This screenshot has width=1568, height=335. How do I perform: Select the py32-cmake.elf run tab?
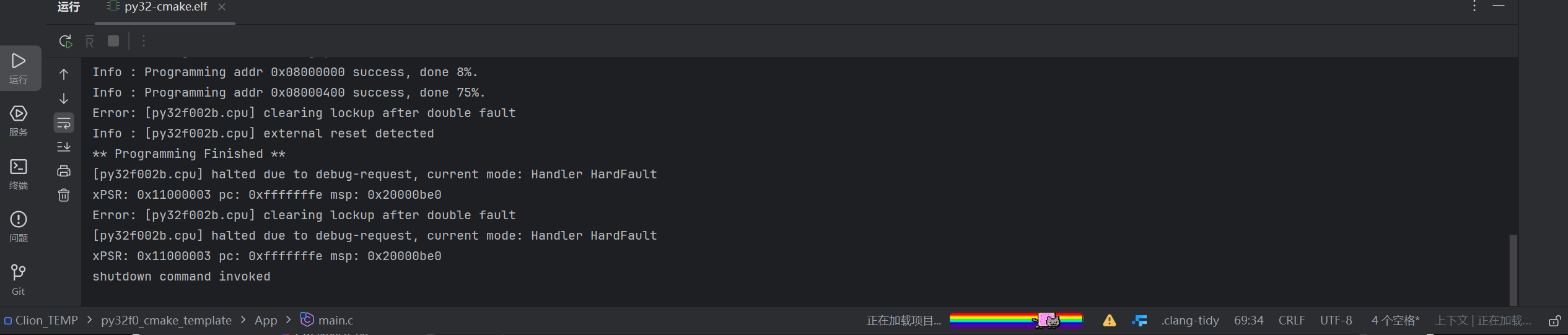pyautogui.click(x=165, y=7)
